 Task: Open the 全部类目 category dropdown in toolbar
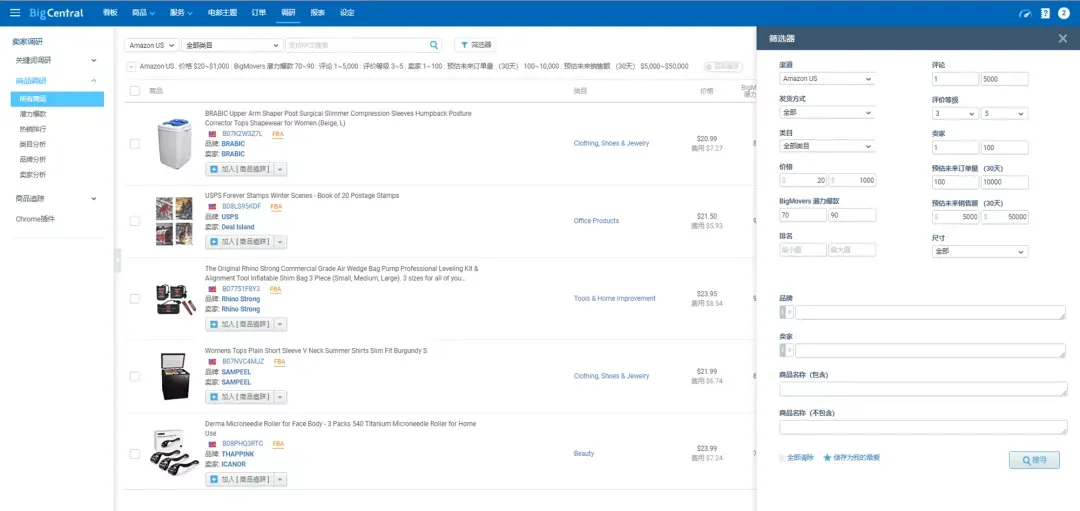tap(231, 45)
